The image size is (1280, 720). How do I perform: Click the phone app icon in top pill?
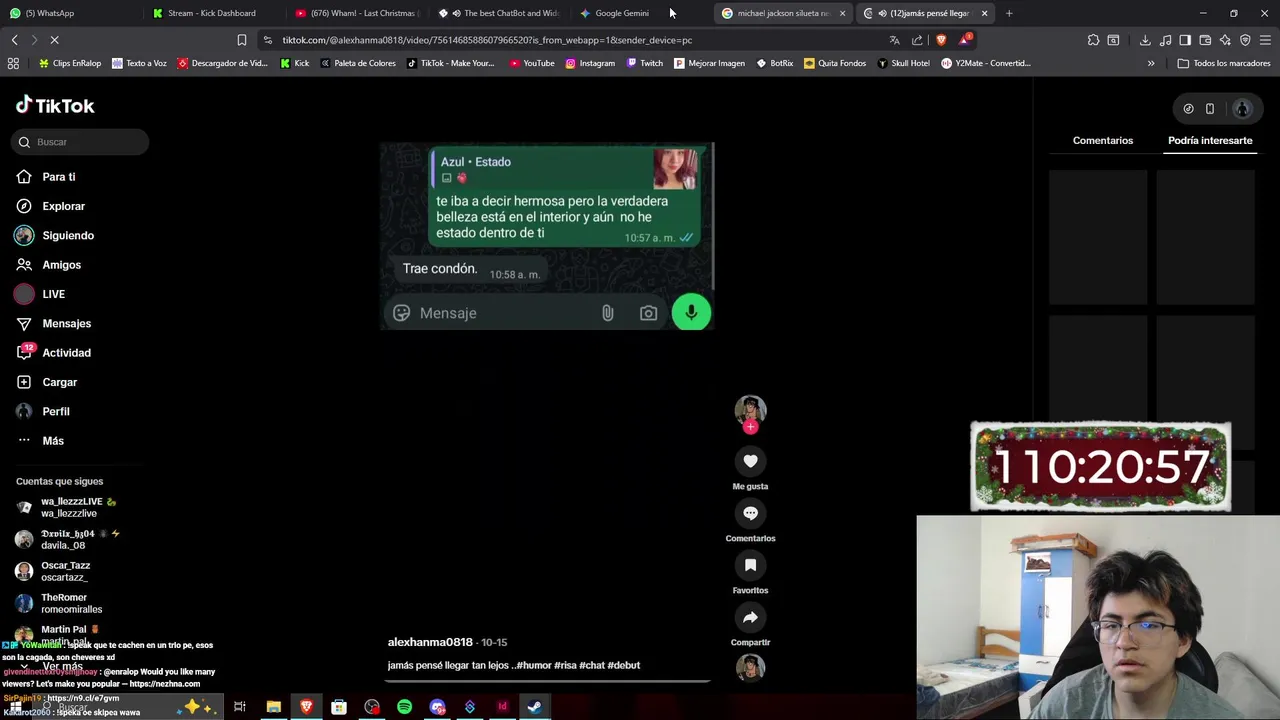point(1210,109)
